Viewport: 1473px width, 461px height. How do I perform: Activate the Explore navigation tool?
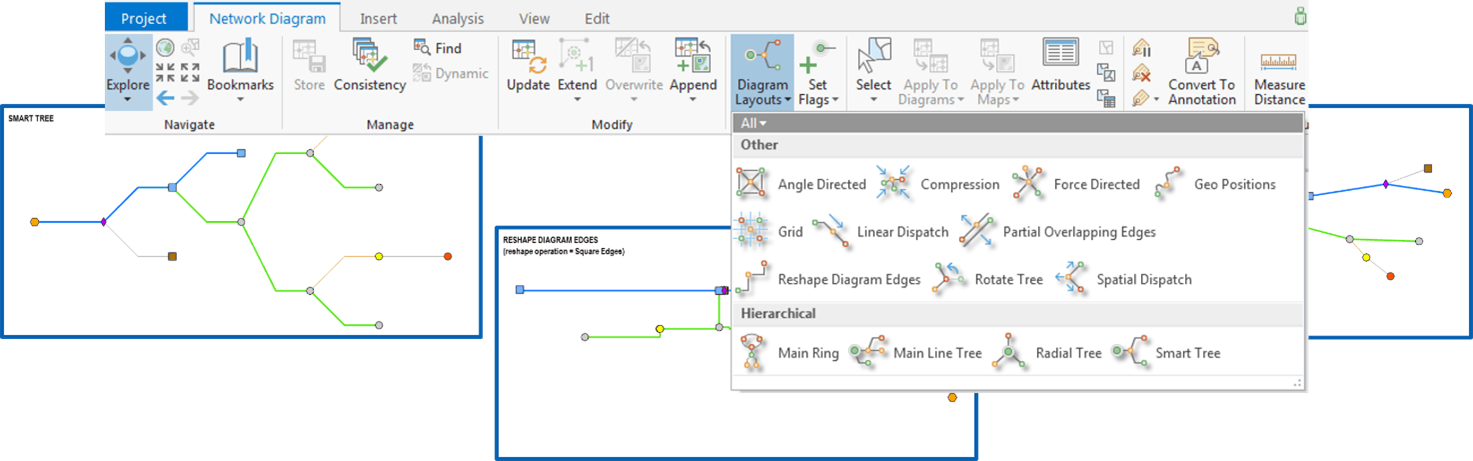[x=128, y=70]
